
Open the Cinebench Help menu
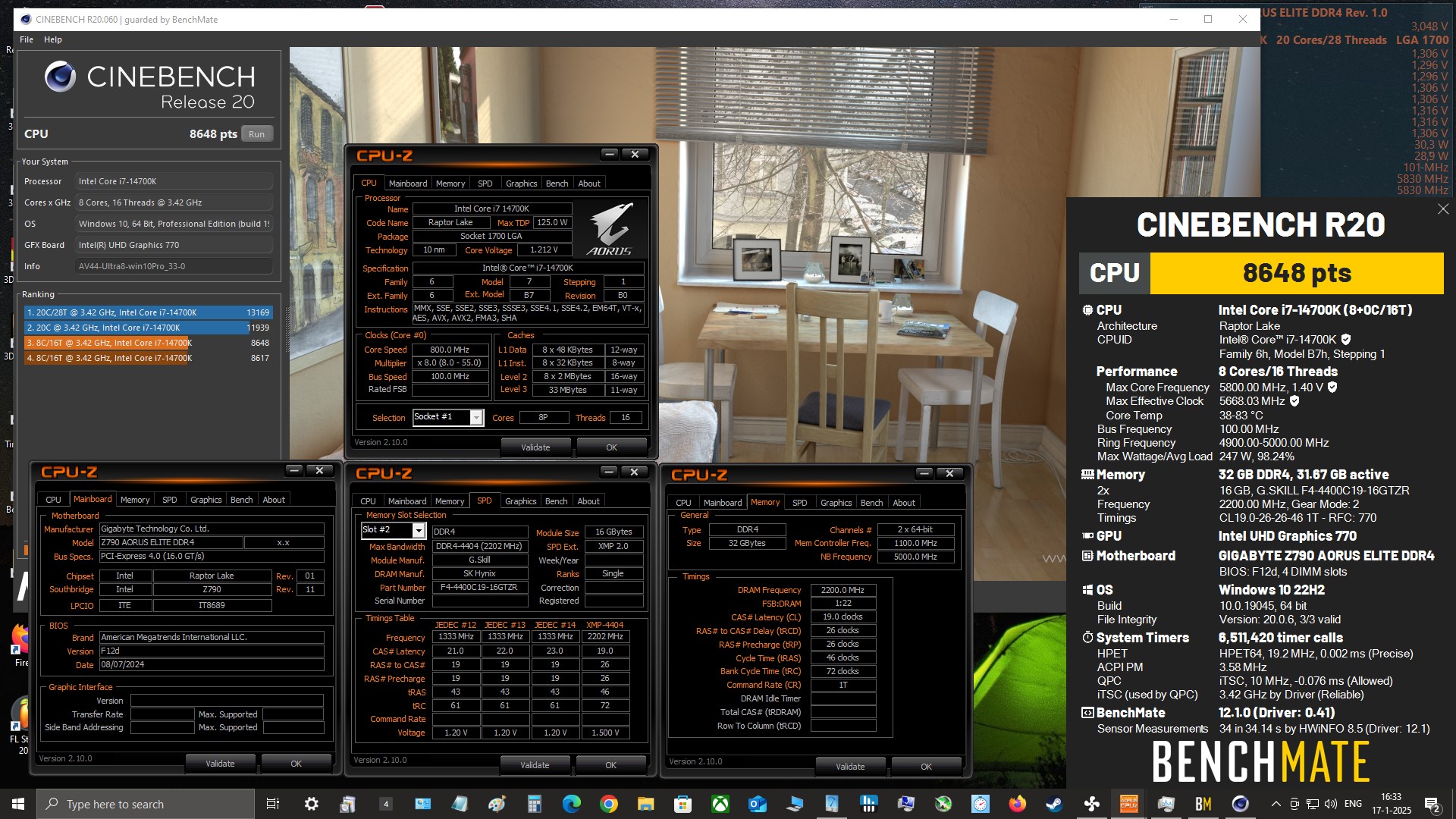pos(53,39)
